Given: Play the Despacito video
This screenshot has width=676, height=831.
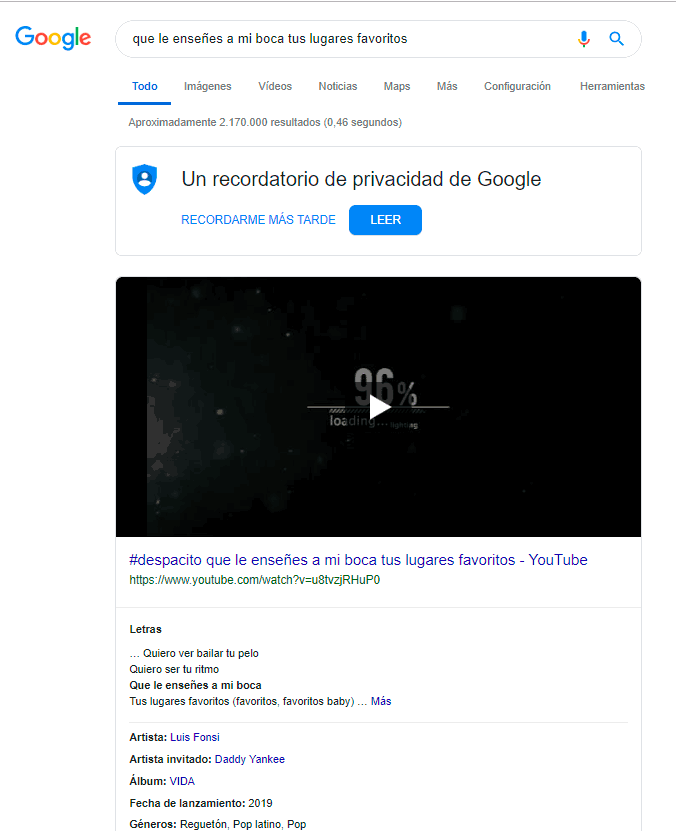Looking at the screenshot, I should (x=379, y=407).
